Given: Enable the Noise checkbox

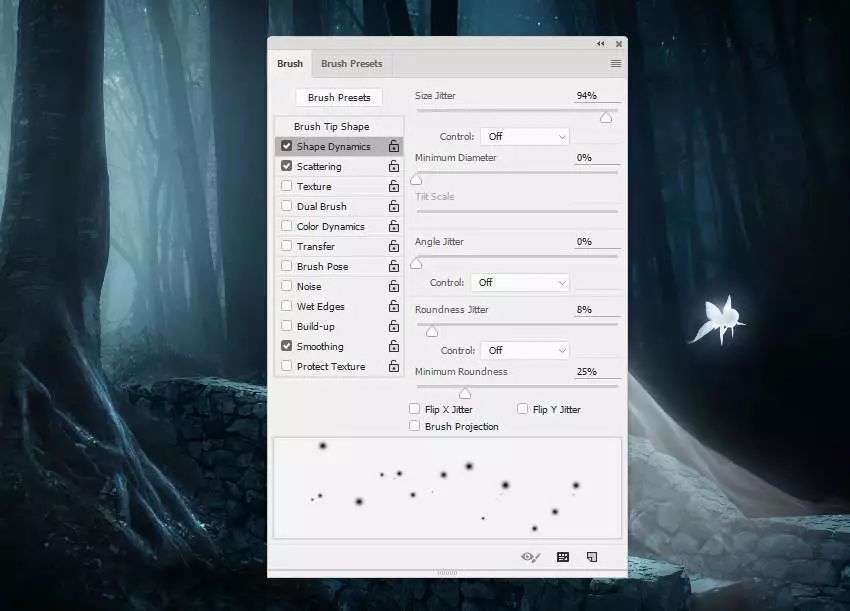Looking at the screenshot, I should tap(287, 286).
